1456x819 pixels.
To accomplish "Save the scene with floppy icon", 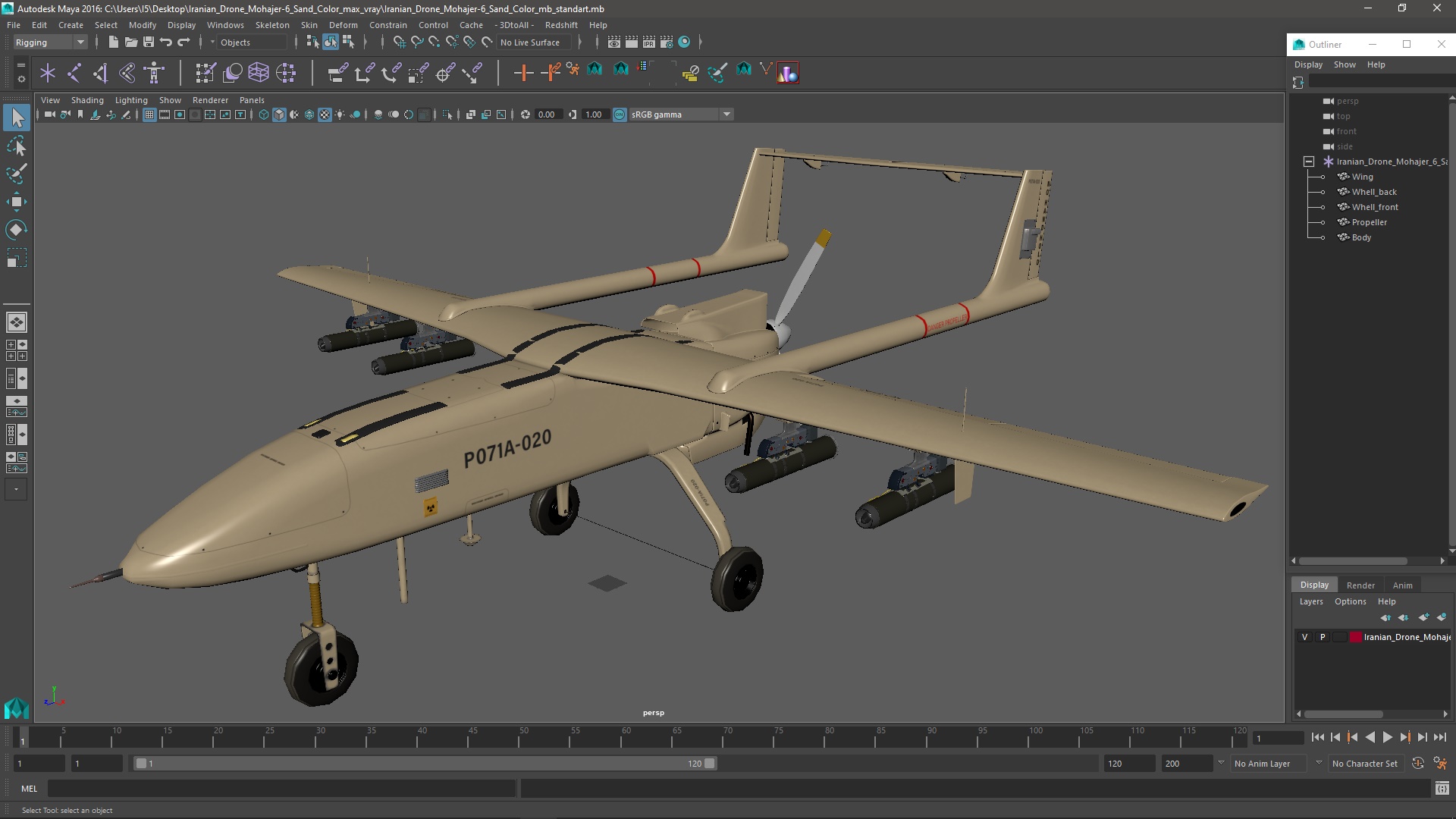I will click(149, 42).
